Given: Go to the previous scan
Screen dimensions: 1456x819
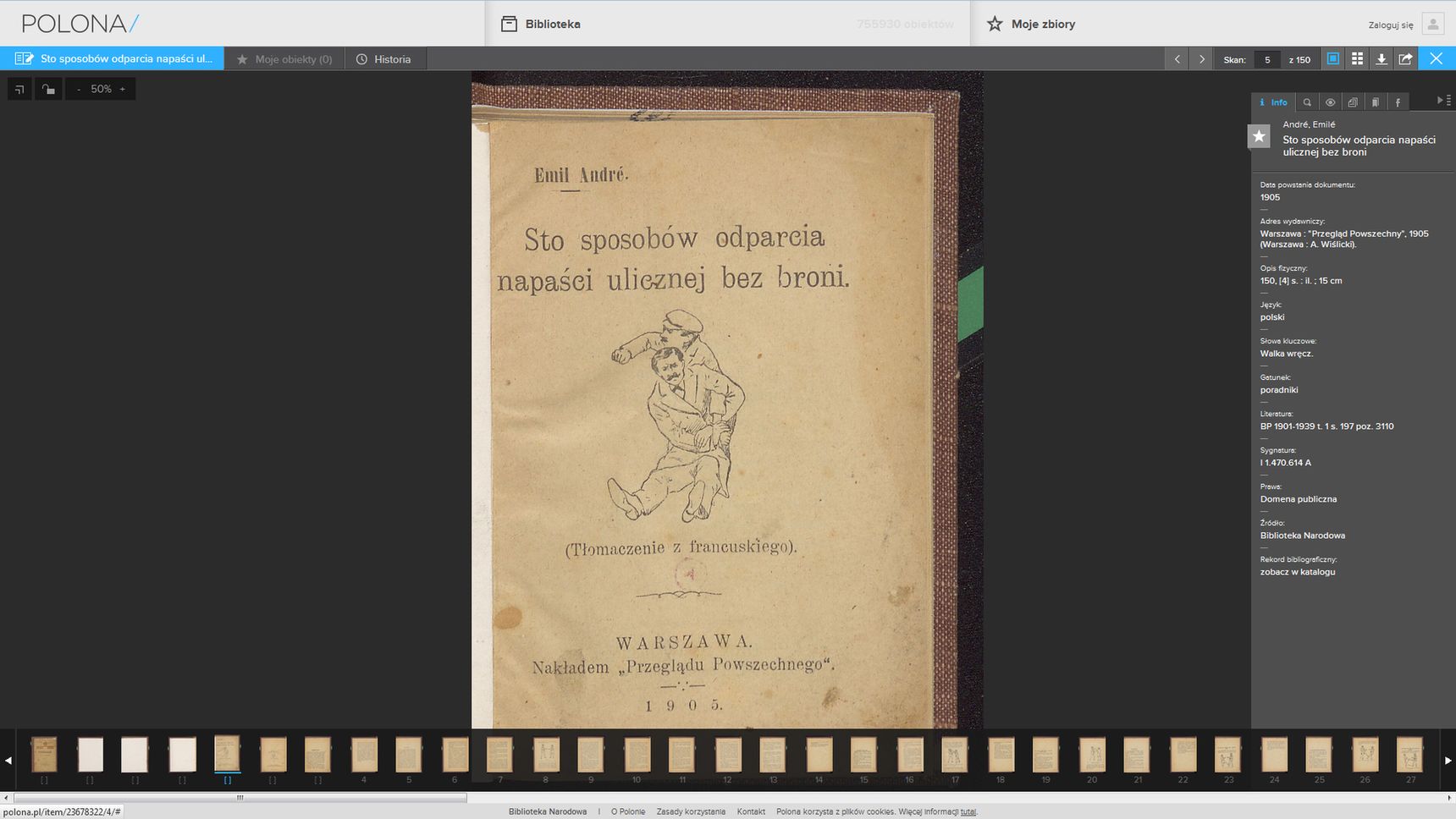Looking at the screenshot, I should 1177,59.
